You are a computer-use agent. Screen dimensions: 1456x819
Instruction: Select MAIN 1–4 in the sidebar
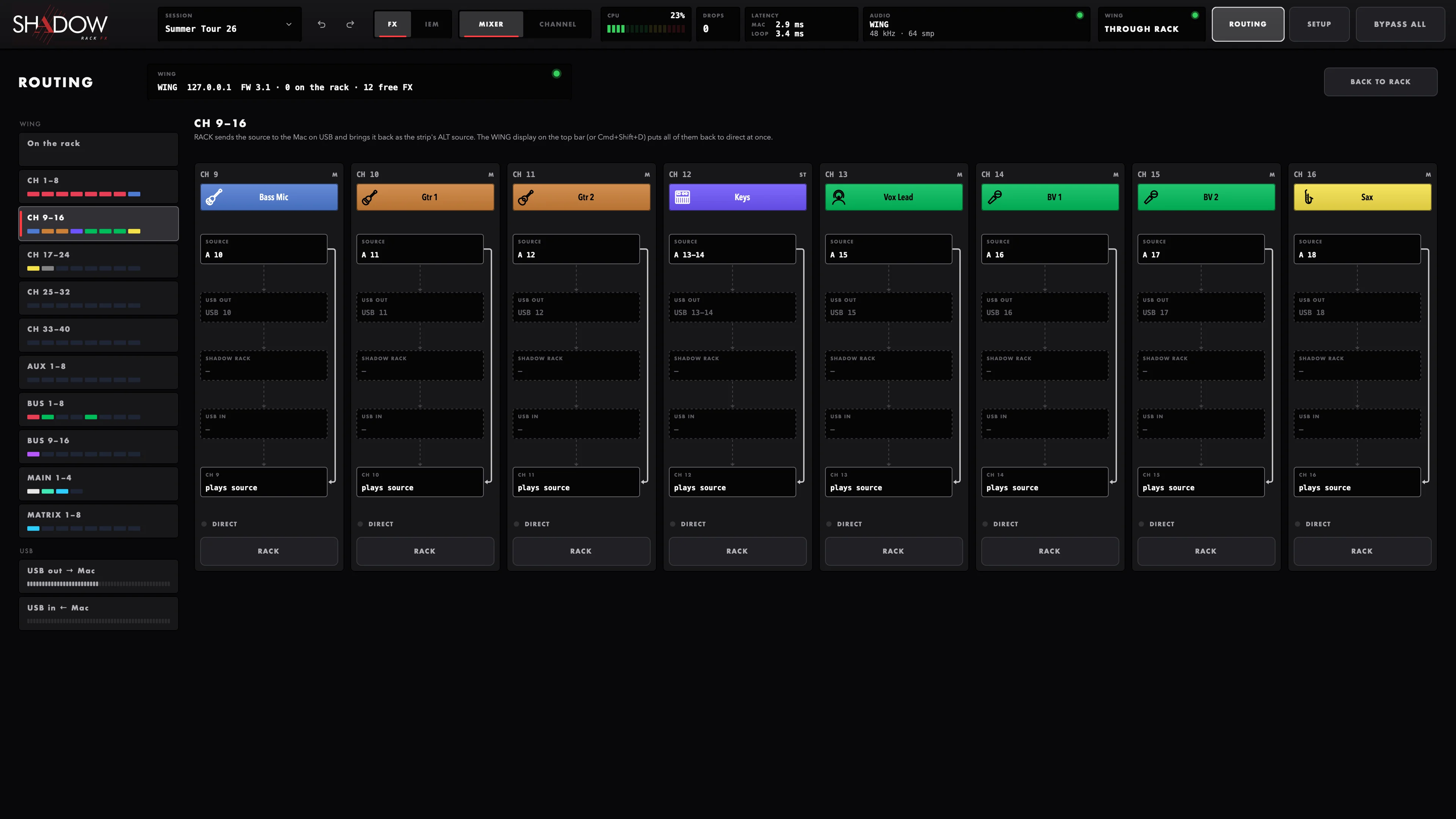[x=98, y=484]
